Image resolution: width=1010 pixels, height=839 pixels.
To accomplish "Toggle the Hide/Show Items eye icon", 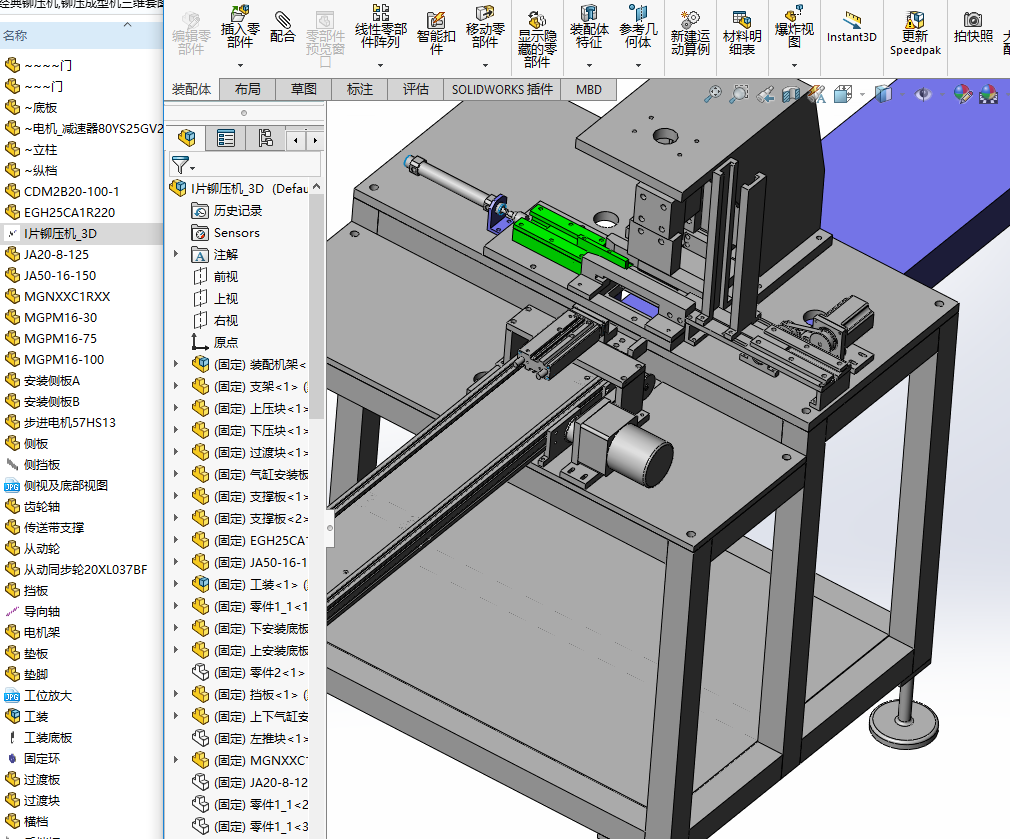I will click(x=923, y=94).
